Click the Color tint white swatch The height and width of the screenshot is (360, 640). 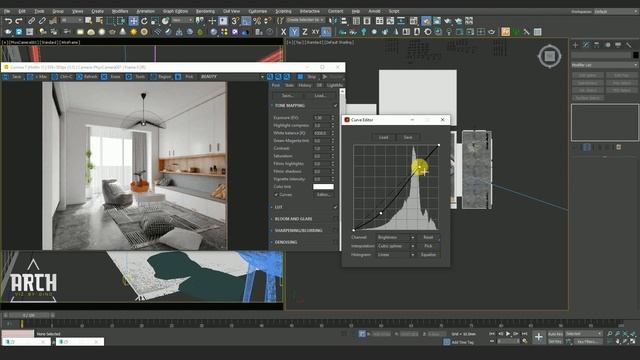tap(323, 187)
